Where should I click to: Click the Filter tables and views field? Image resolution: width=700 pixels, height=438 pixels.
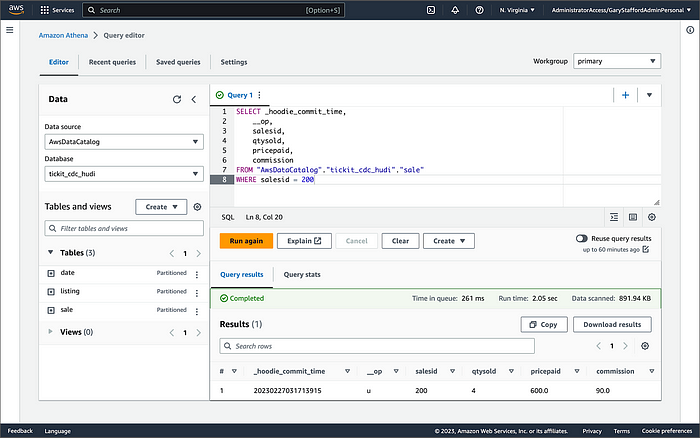coord(124,228)
